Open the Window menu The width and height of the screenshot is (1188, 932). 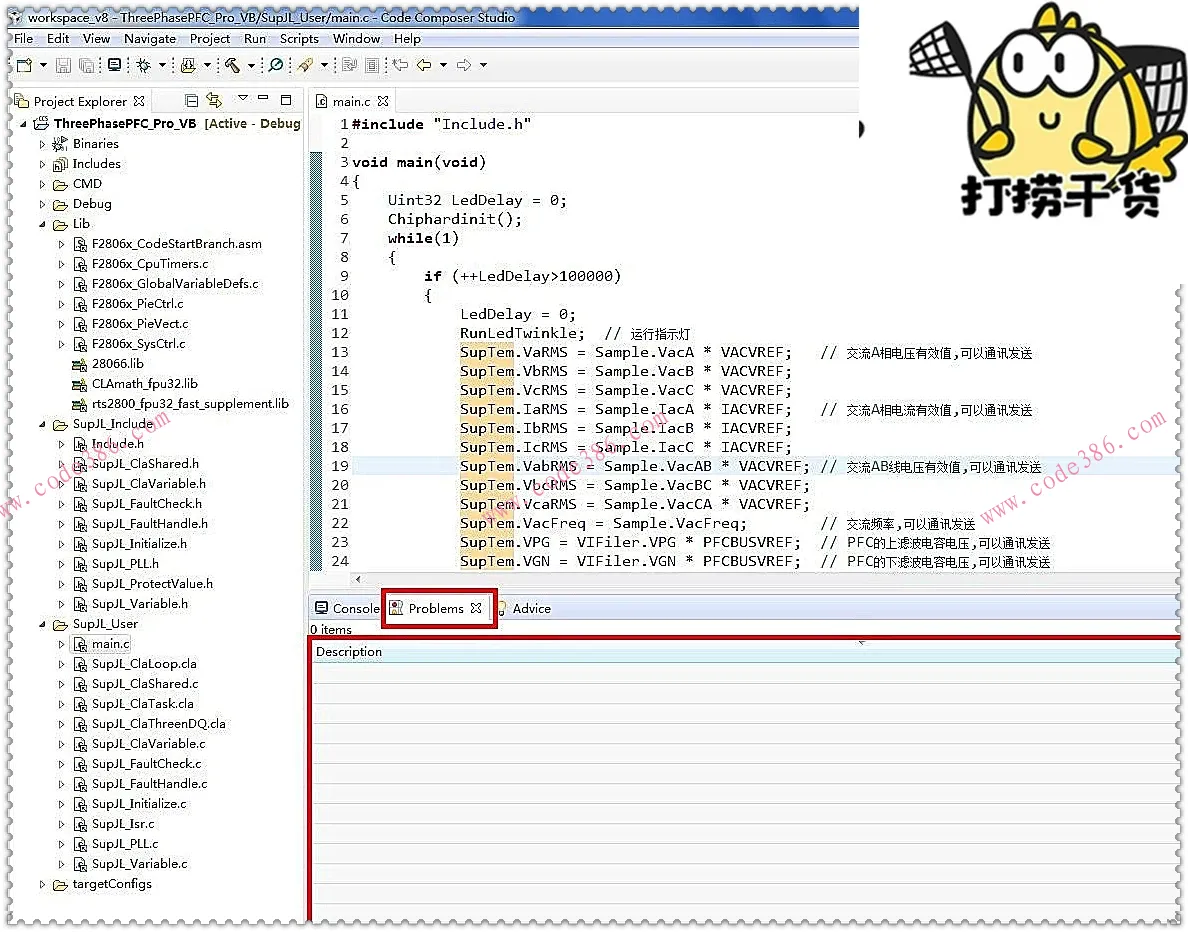click(356, 39)
